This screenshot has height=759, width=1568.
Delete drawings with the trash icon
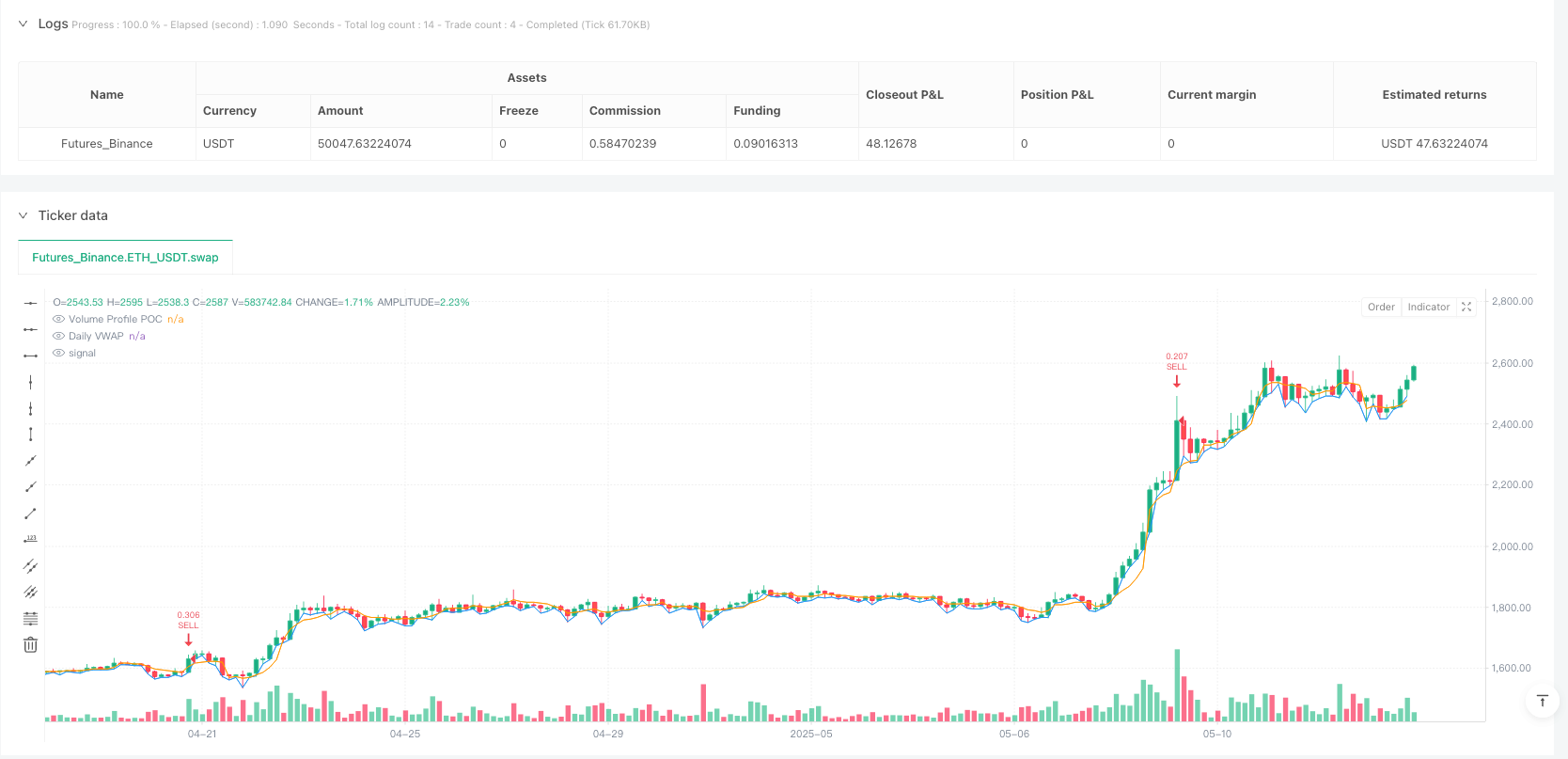[x=30, y=645]
